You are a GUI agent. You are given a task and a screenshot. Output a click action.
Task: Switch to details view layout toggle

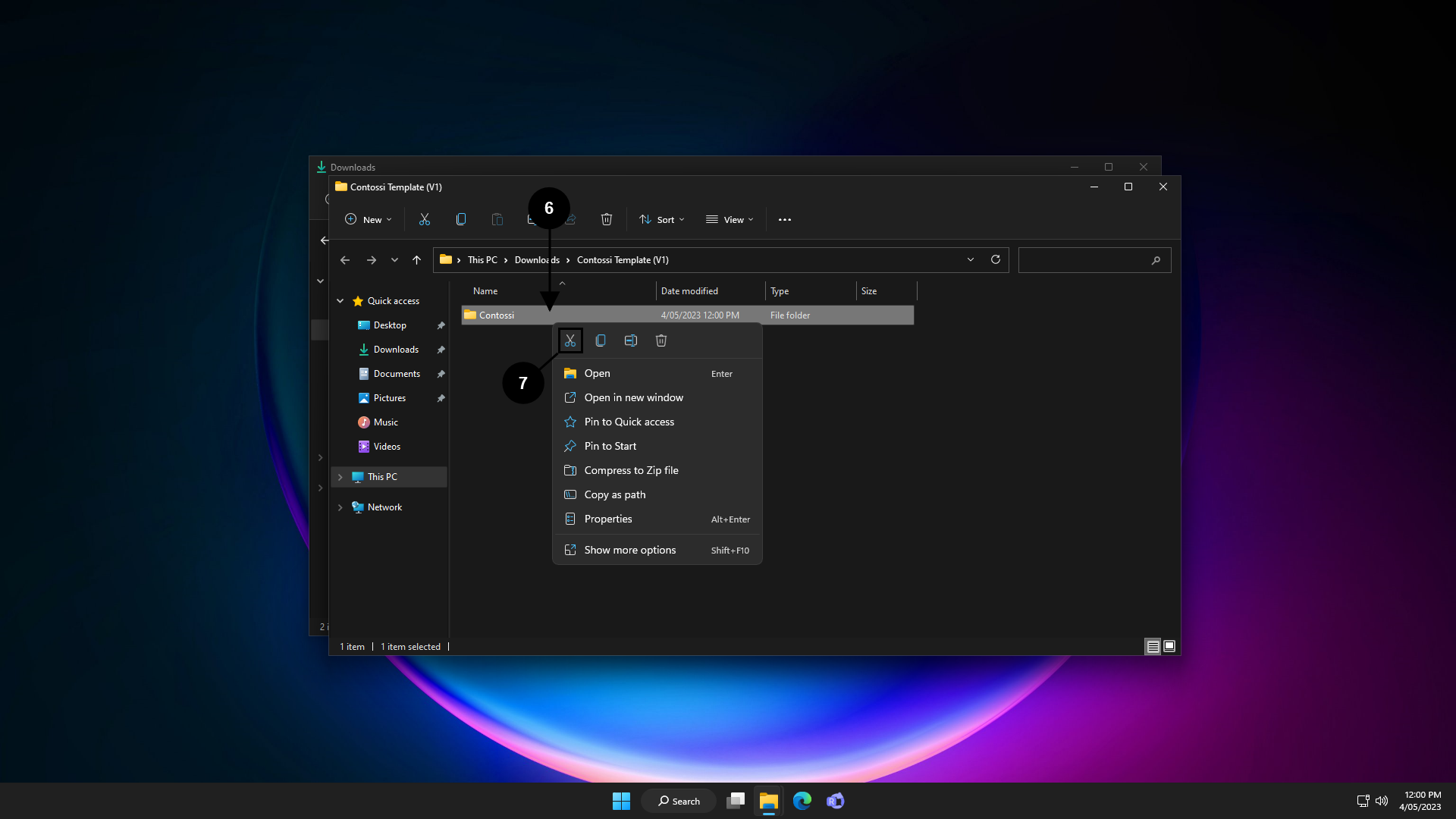click(1153, 646)
